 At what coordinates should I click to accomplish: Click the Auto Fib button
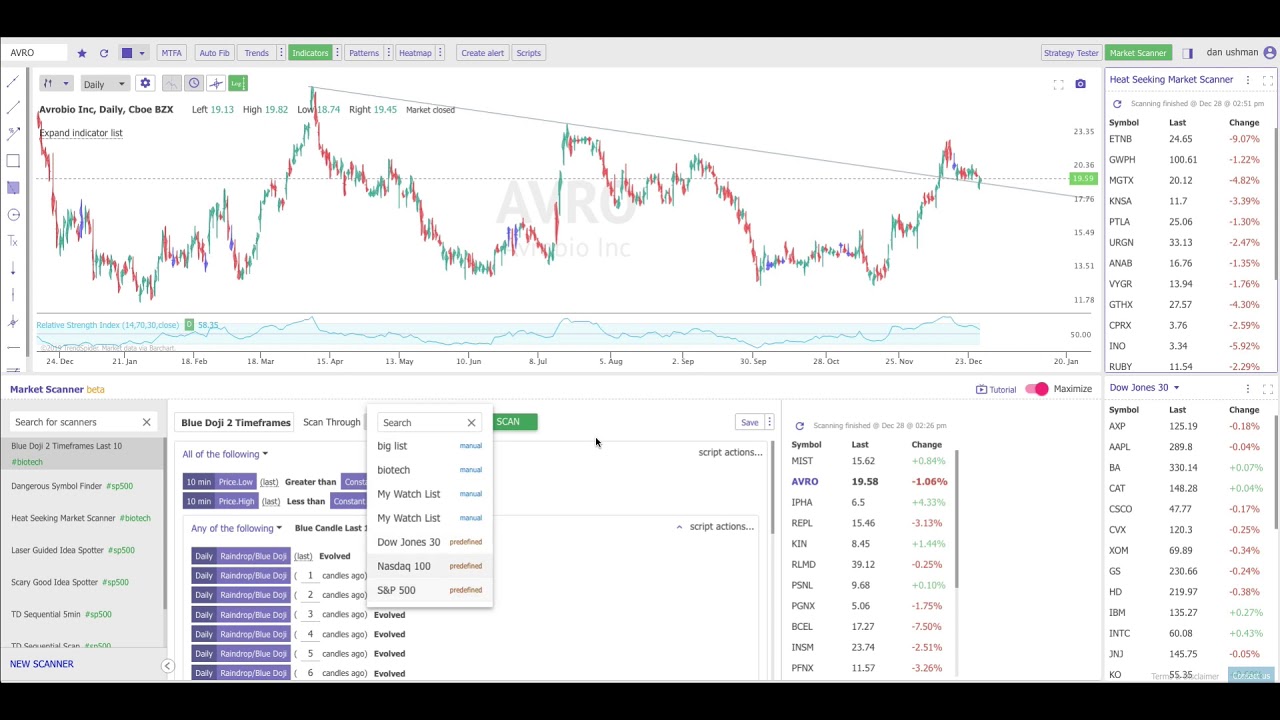coord(214,53)
